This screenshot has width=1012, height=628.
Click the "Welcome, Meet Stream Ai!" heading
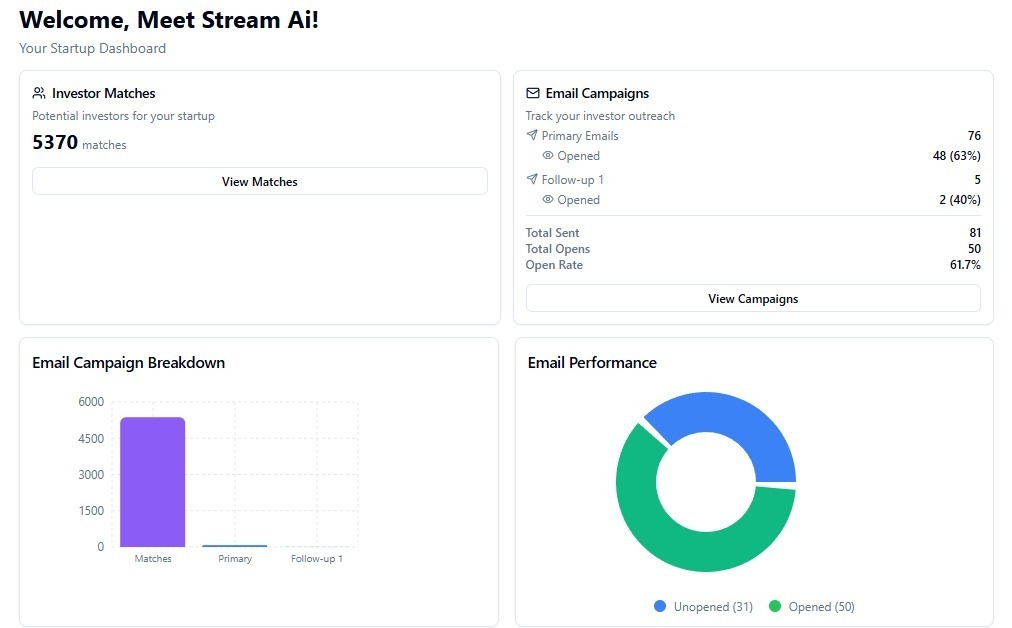click(169, 20)
